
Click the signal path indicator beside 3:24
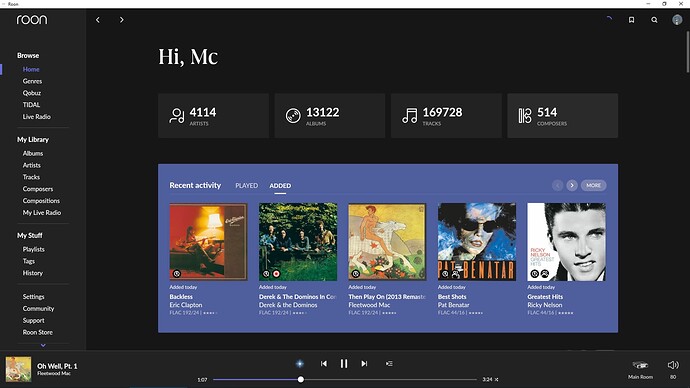(x=497, y=379)
